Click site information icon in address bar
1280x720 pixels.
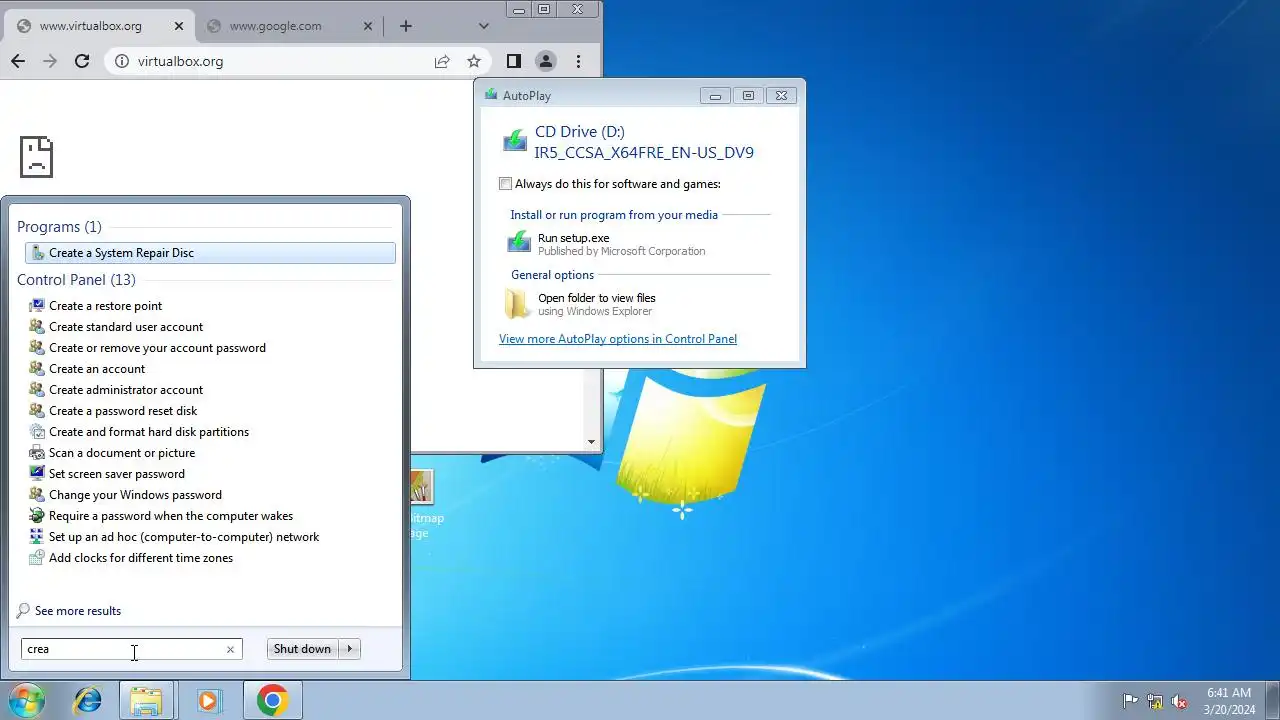tap(122, 61)
